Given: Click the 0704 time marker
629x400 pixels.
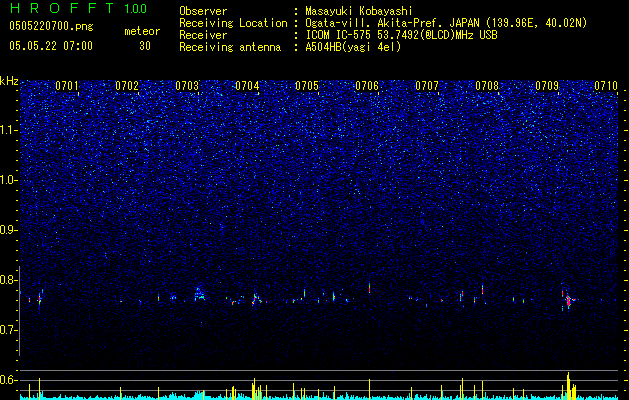Looking at the screenshot, I should 247,86.
